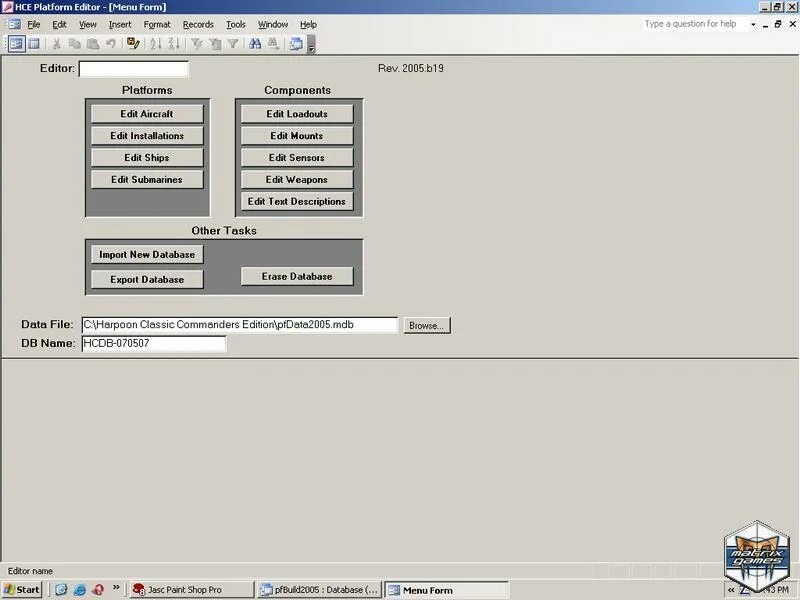Screen dimensions: 800x600
Task: Expand the system tray chevron
Action: click(731, 590)
